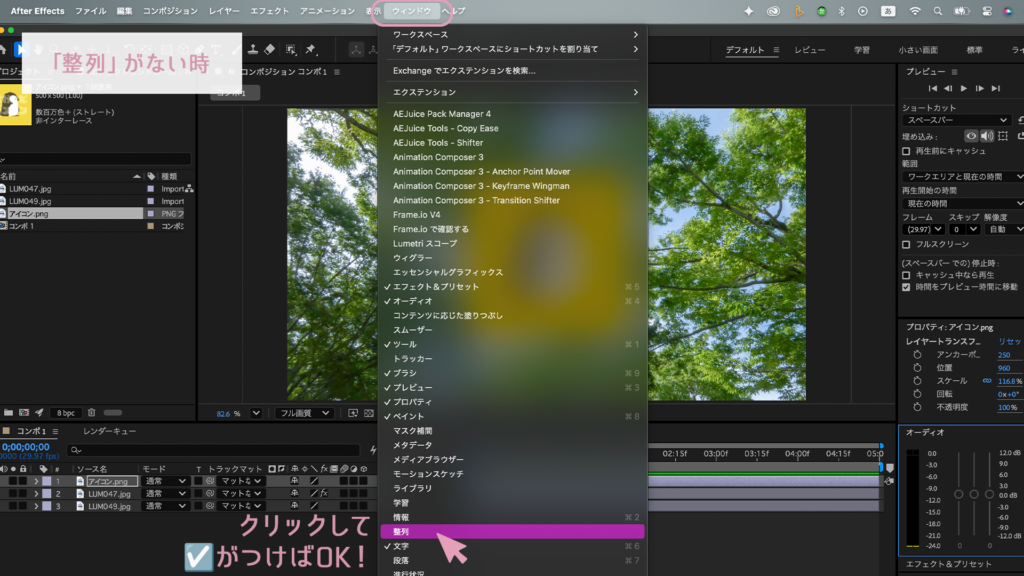This screenshot has height=576, width=1024.
Task: Click the 8 bpc color depth button
Action: (65, 413)
